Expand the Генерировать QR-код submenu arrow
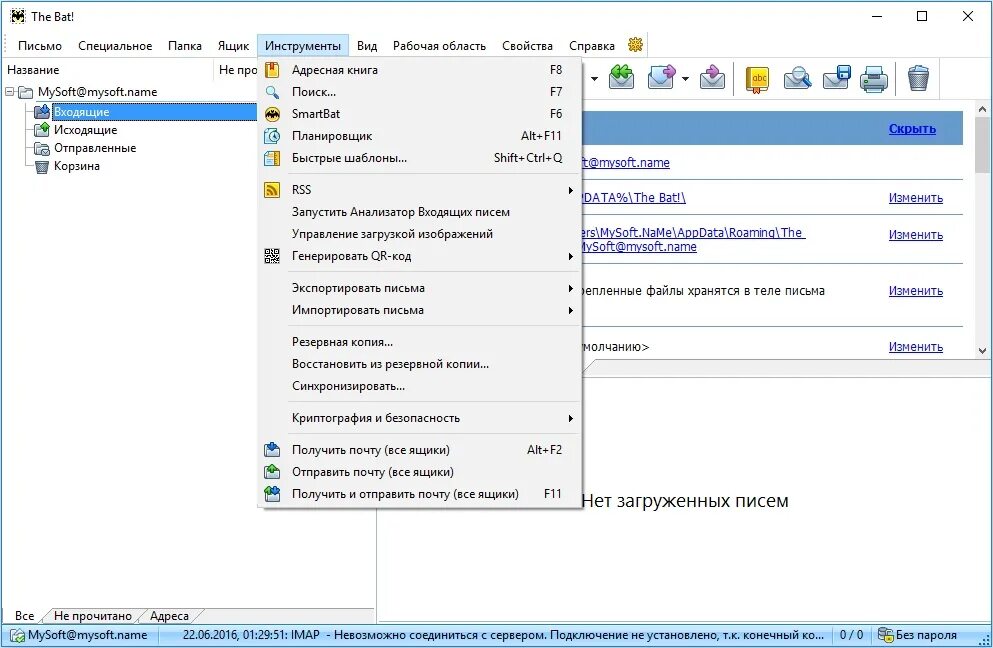This screenshot has height=648, width=993. pos(570,257)
